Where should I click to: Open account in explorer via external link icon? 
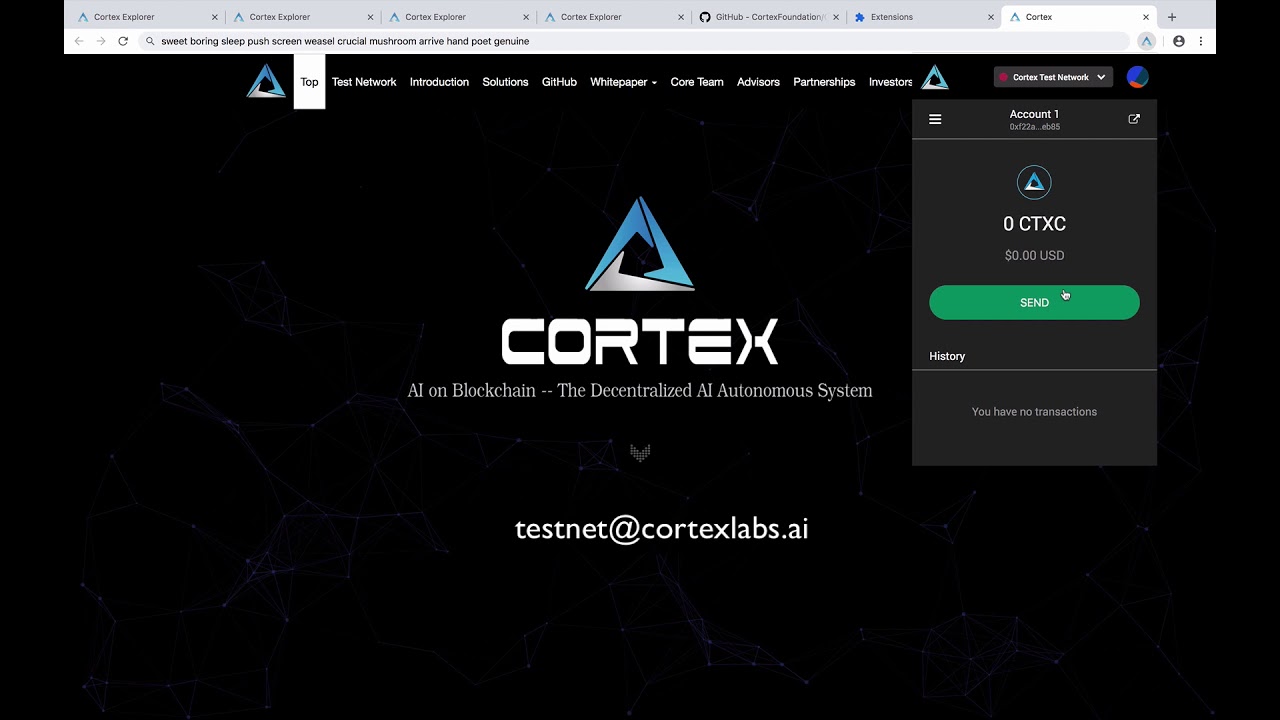[1134, 119]
